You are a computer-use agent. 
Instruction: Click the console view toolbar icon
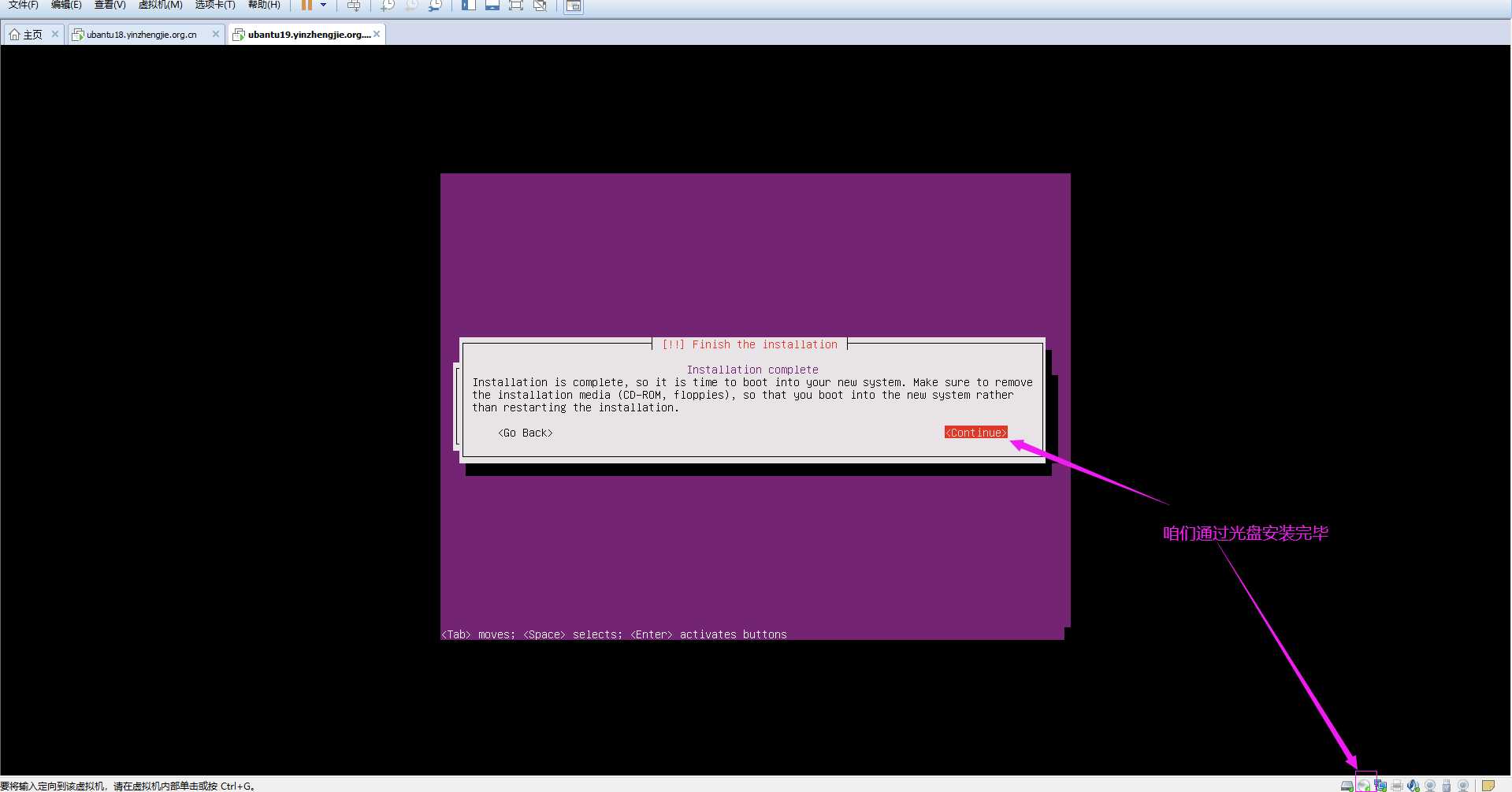pos(574,6)
